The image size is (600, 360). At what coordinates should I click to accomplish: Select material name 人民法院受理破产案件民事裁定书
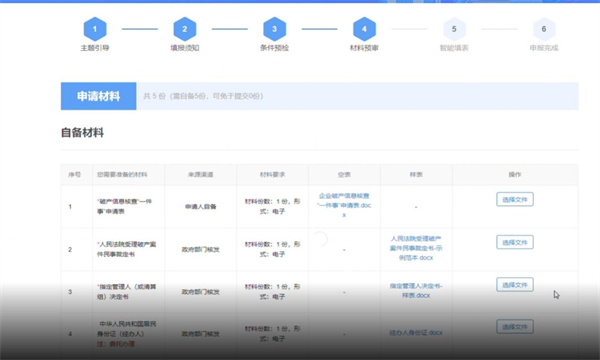[x=127, y=249]
